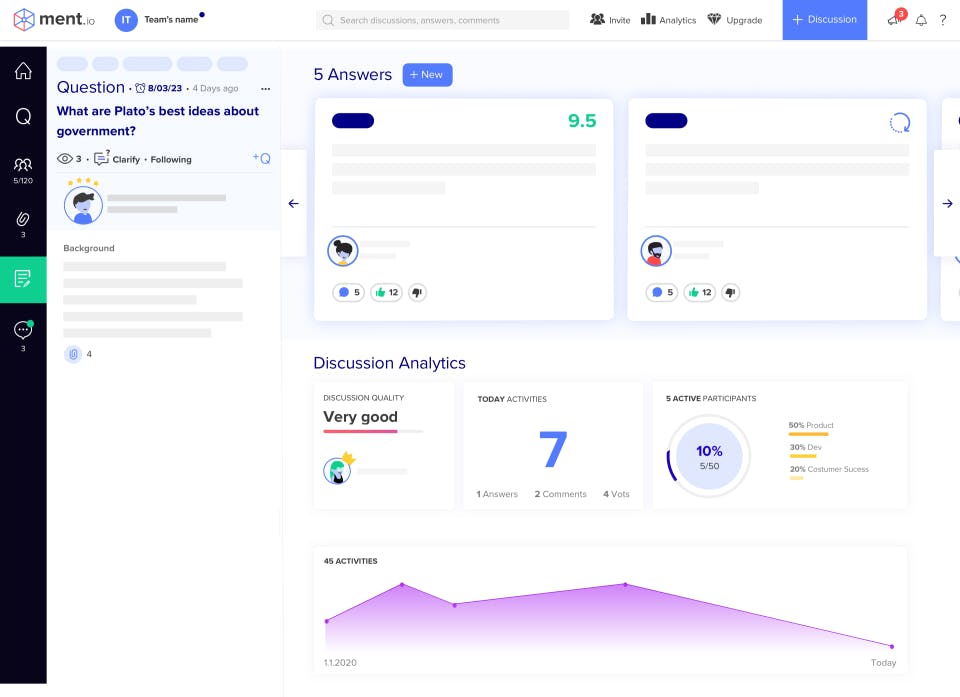This screenshot has width=960, height=697.
Task: Open the Team's name switcher
Action: 160,20
